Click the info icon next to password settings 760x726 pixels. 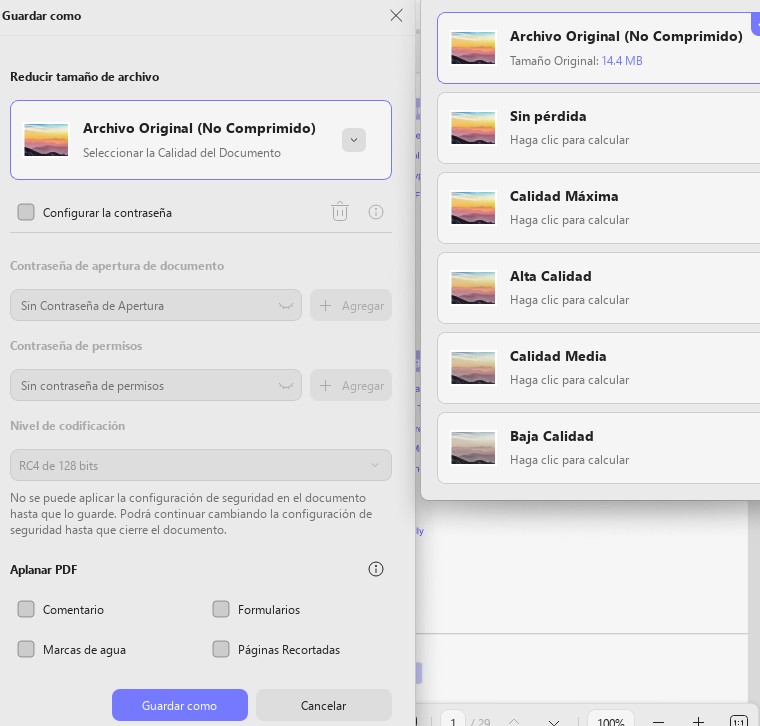[x=376, y=212]
